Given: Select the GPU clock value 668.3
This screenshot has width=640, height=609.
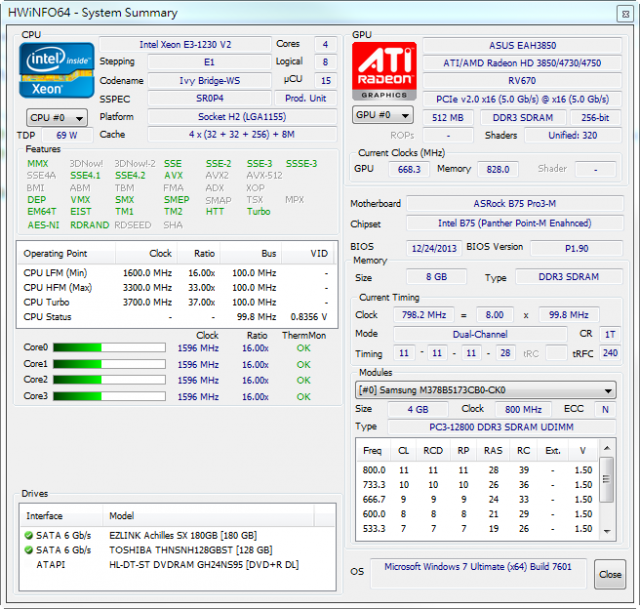Looking at the screenshot, I should [x=409, y=169].
